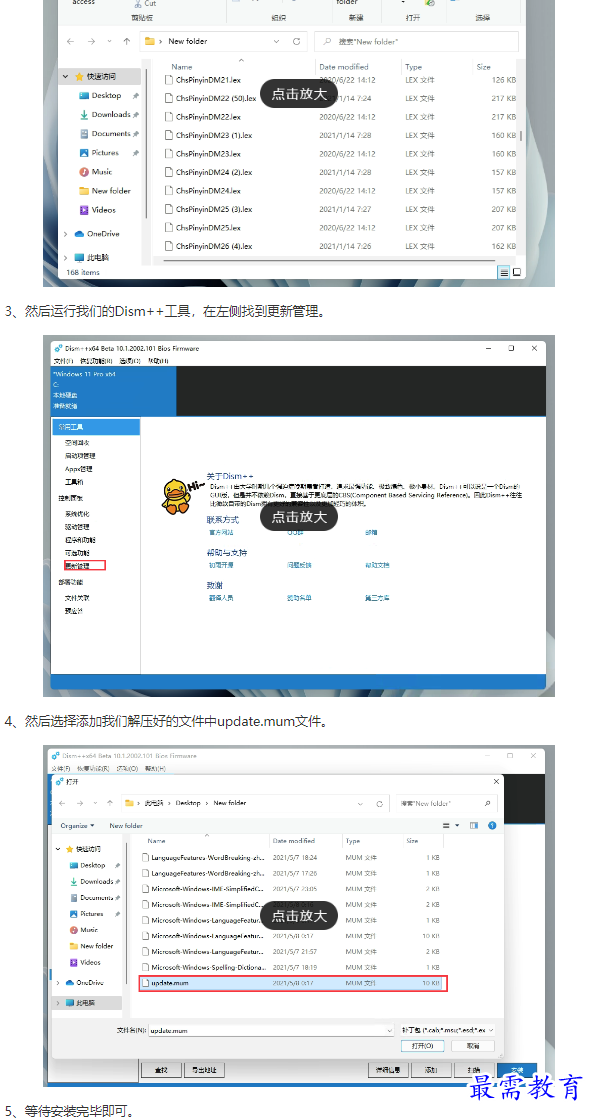Click the back arrow in the top Explorer window
This screenshot has width=591, height=1119.
70,41
